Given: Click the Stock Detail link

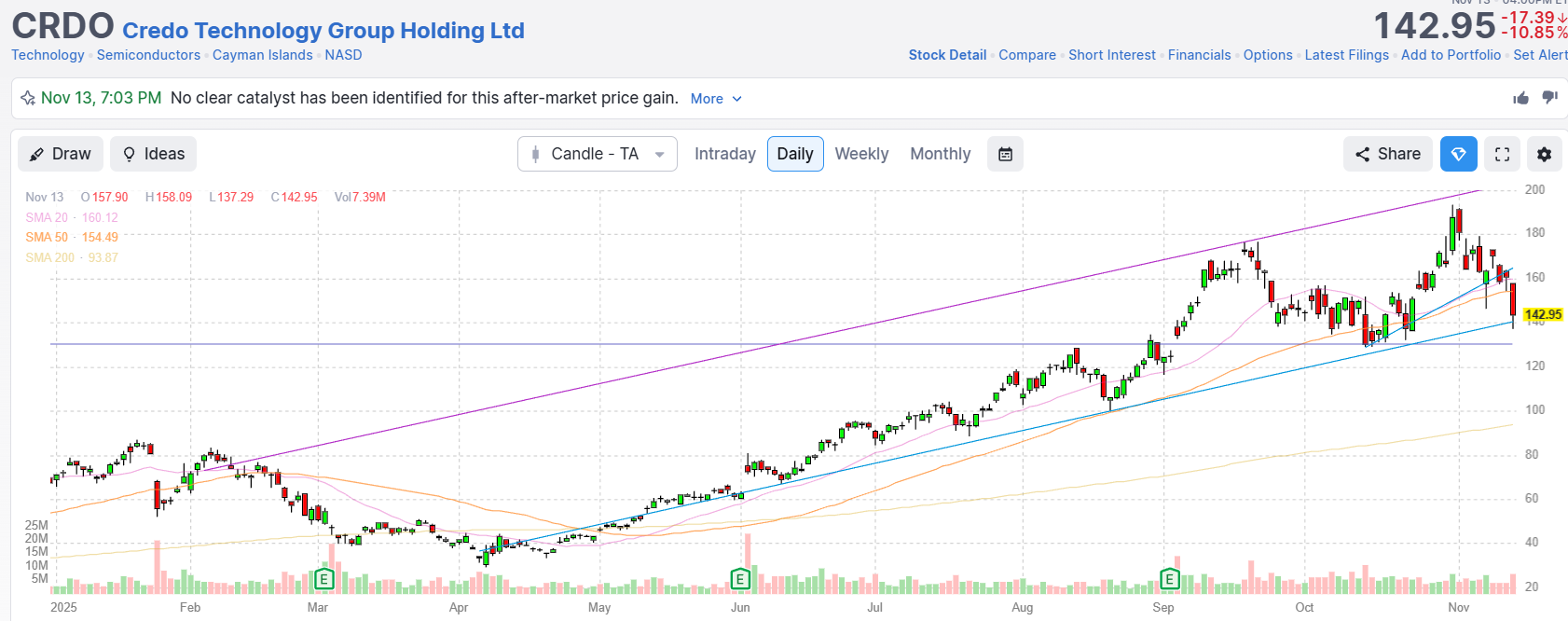Looking at the screenshot, I should point(947,55).
